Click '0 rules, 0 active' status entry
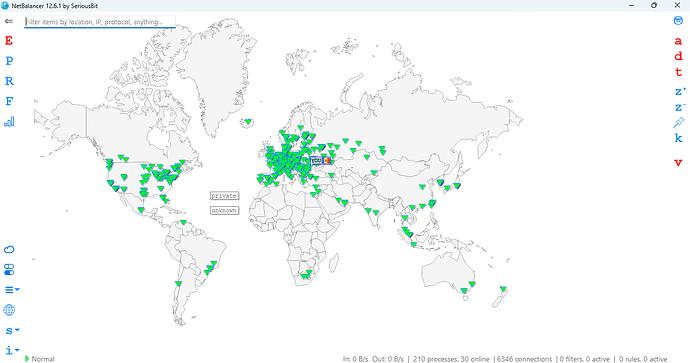 pyautogui.click(x=643, y=359)
